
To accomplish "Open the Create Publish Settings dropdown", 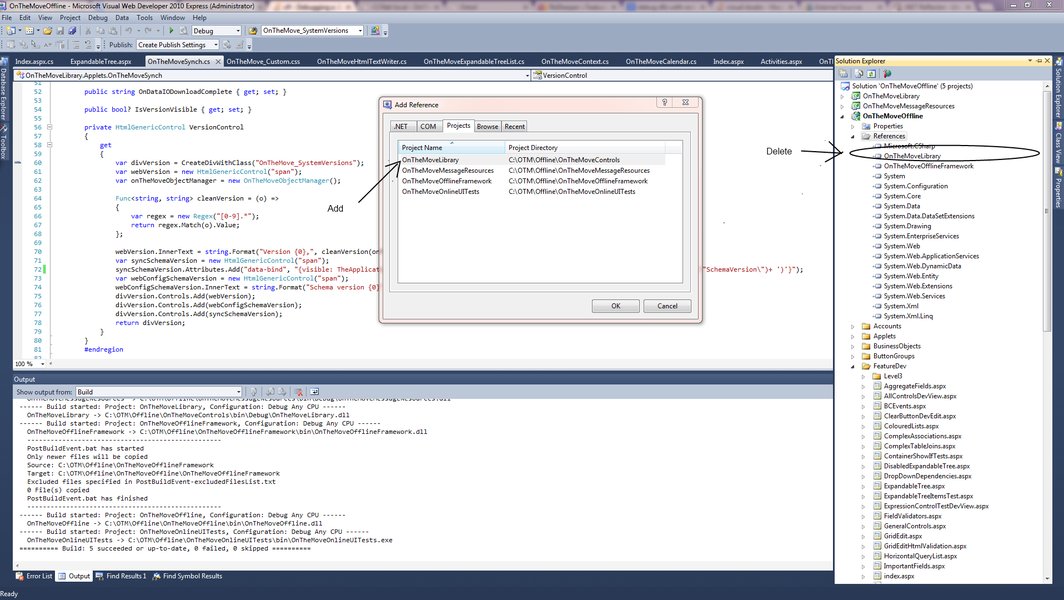I will click(x=216, y=45).
